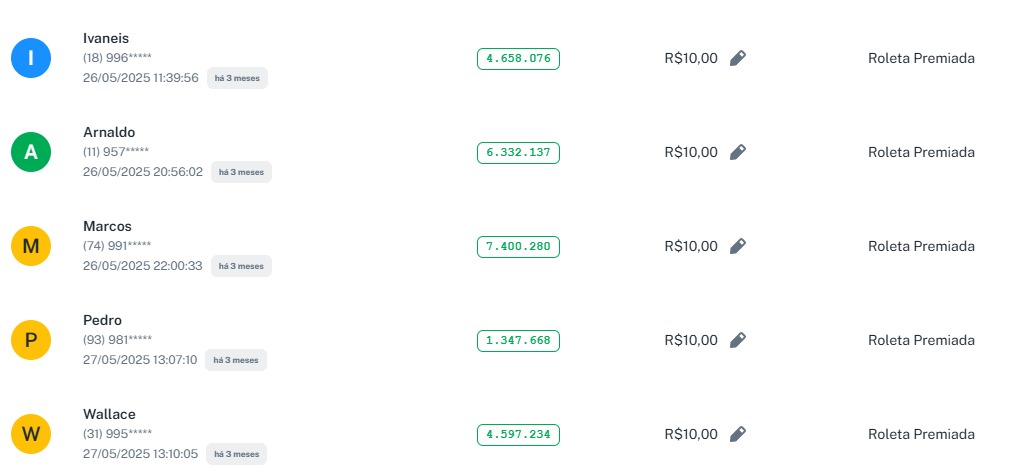Click the name Ivaneis
Screen dimensions: 1011x475
pyautogui.click(x=106, y=38)
